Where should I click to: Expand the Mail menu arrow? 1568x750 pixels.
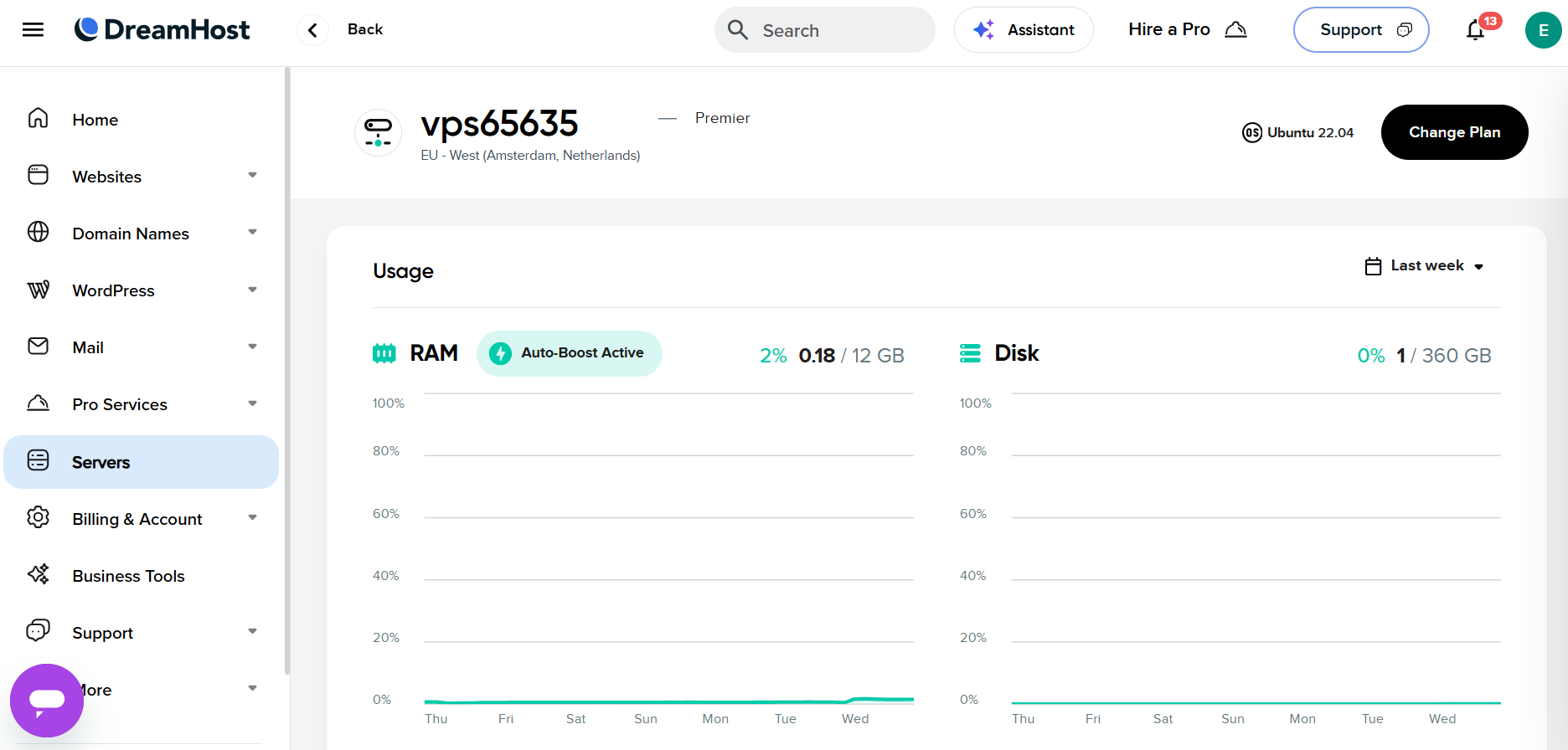[x=252, y=347]
